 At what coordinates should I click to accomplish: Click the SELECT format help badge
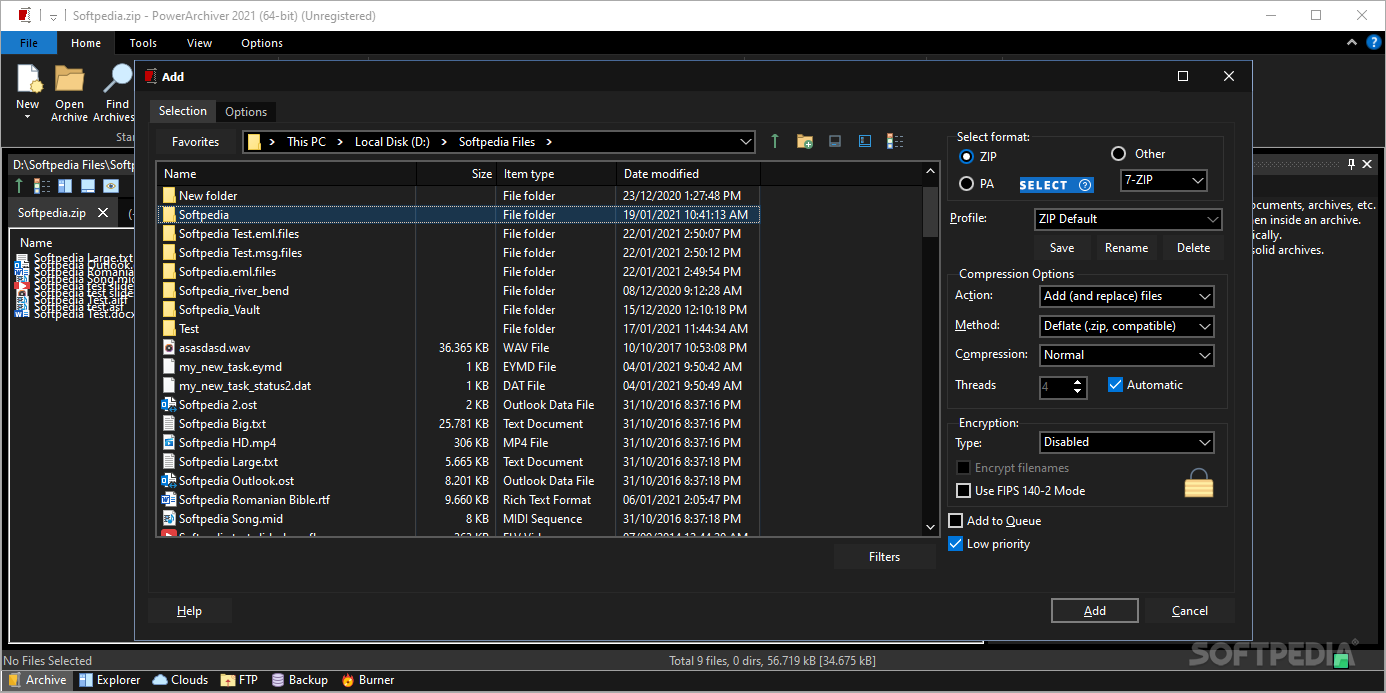tap(1056, 185)
